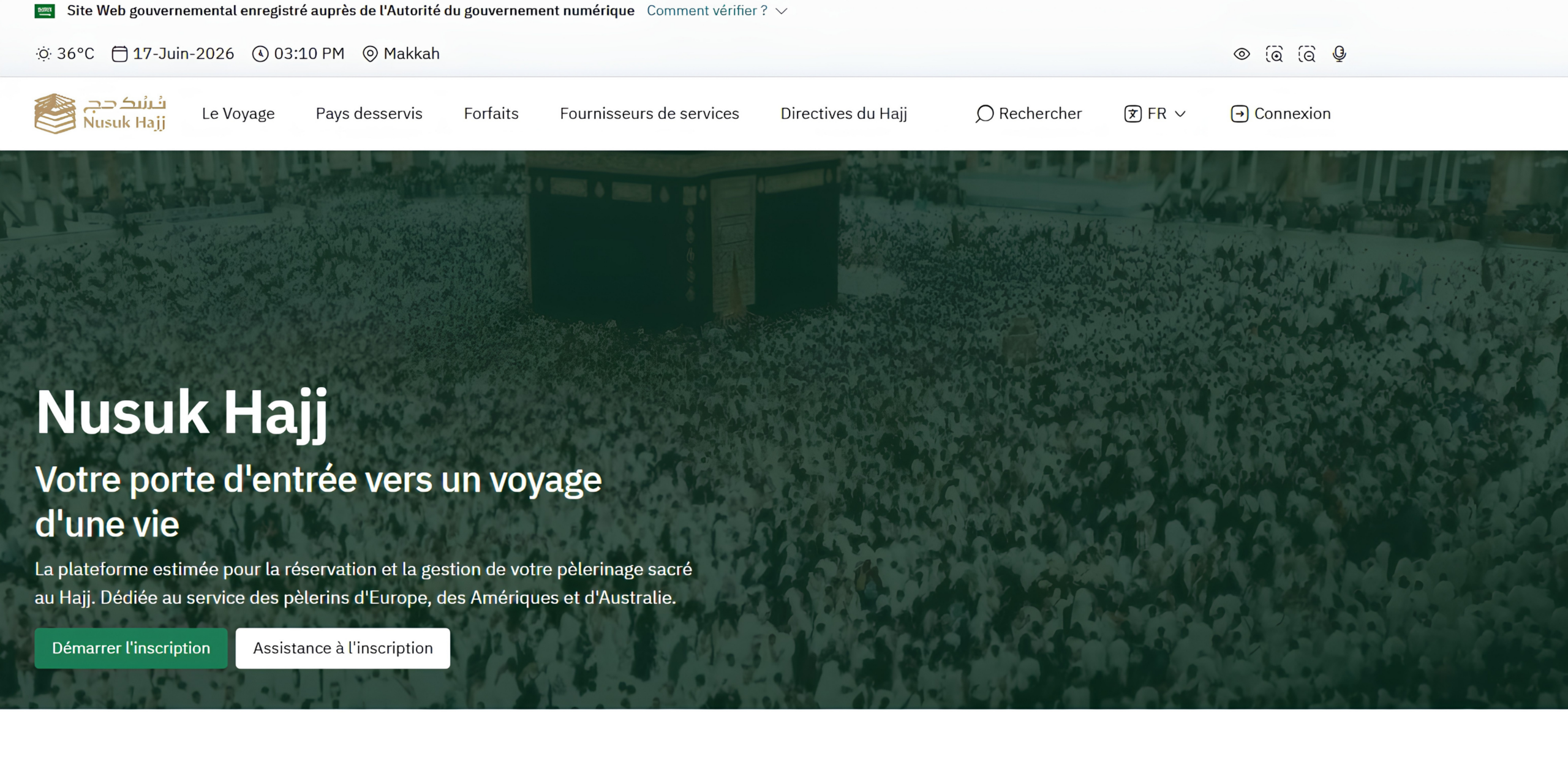Click the 03:10 PM time text
Screen dimensions: 1568x784
(x=309, y=54)
